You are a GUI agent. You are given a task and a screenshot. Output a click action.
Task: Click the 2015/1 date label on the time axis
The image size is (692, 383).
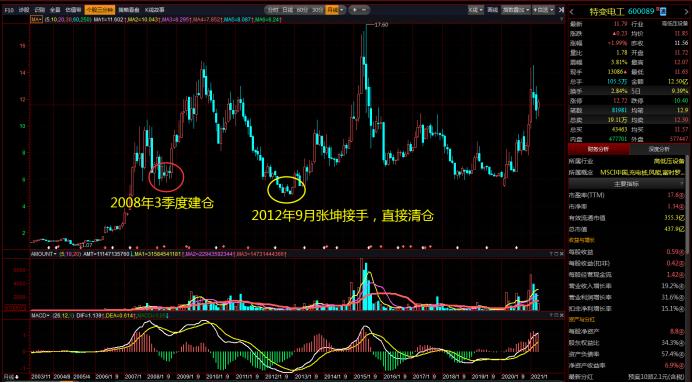362,377
